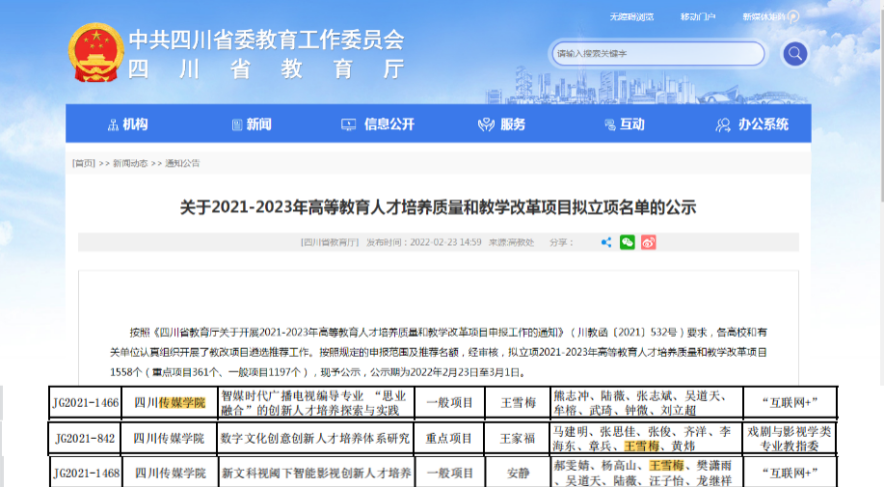Go to 首页 in the breadcrumb
The width and height of the screenshot is (885, 488).
[x=83, y=162]
